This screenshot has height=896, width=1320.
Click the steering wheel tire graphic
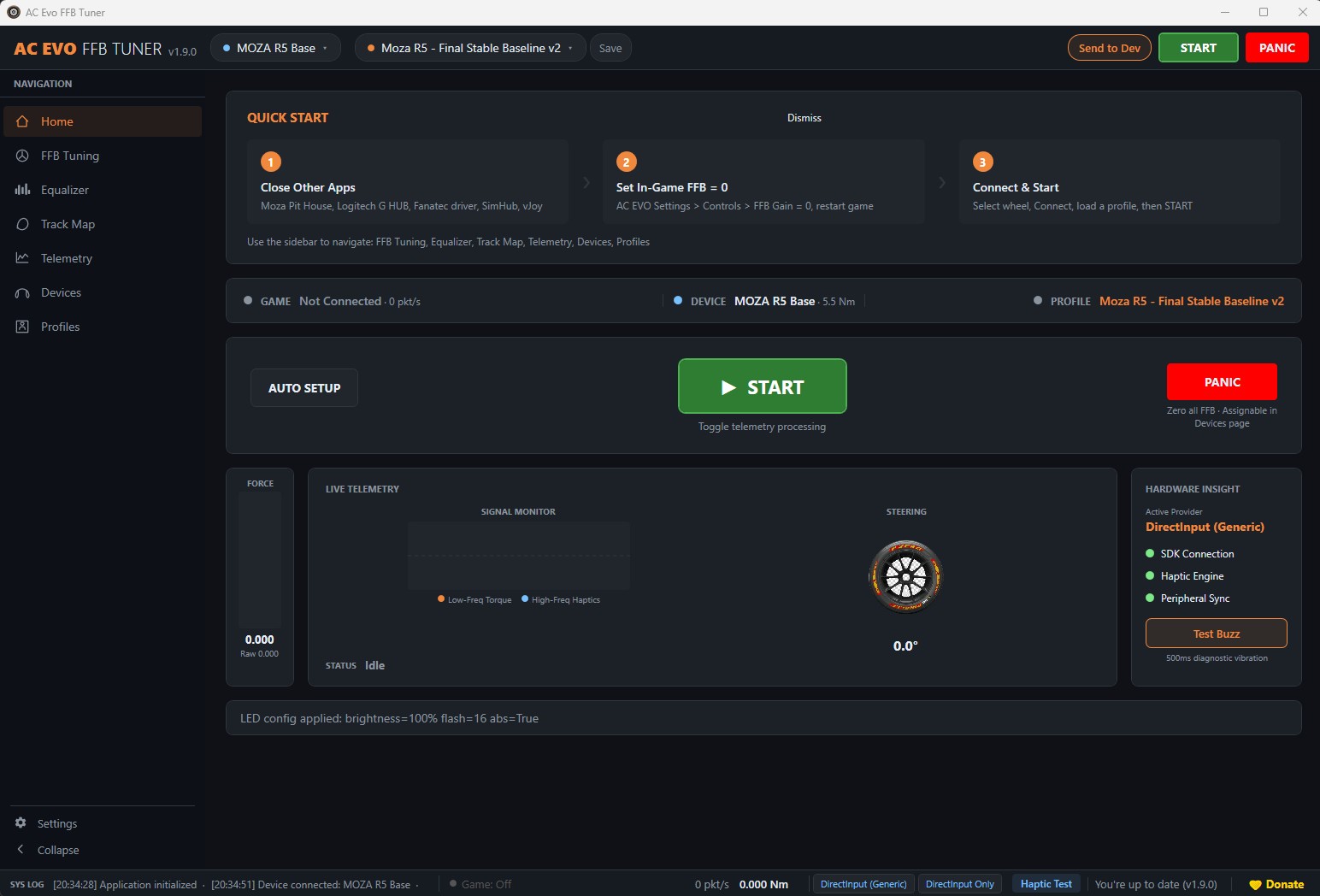[x=905, y=577]
